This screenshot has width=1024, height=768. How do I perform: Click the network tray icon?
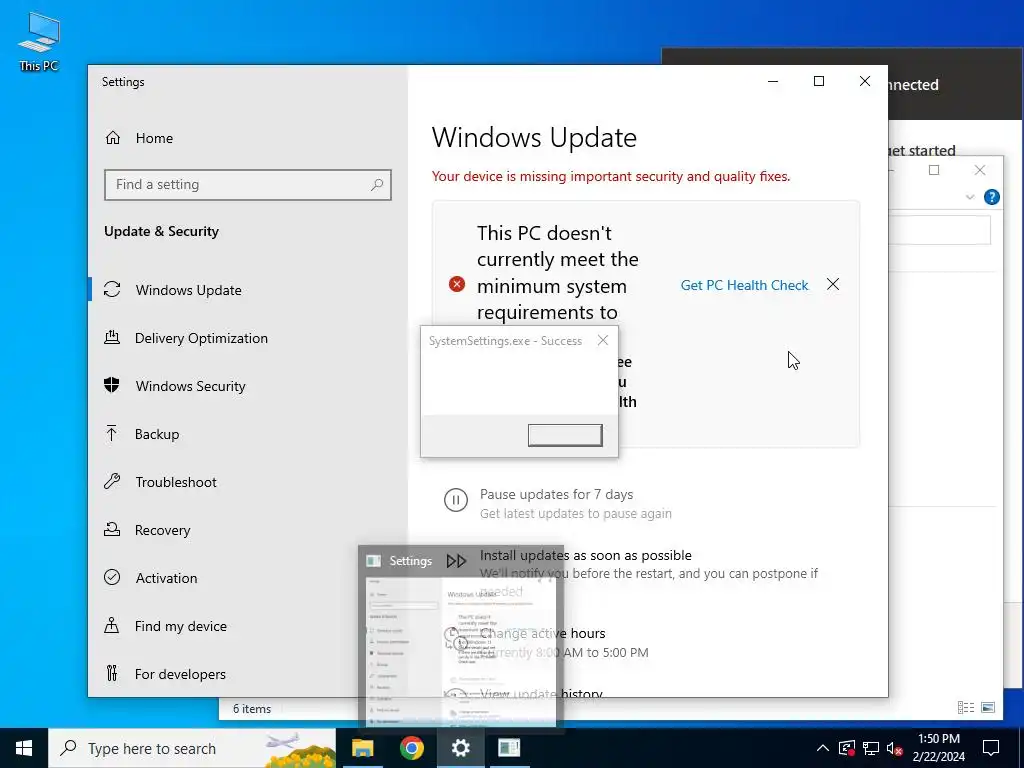[x=871, y=748]
